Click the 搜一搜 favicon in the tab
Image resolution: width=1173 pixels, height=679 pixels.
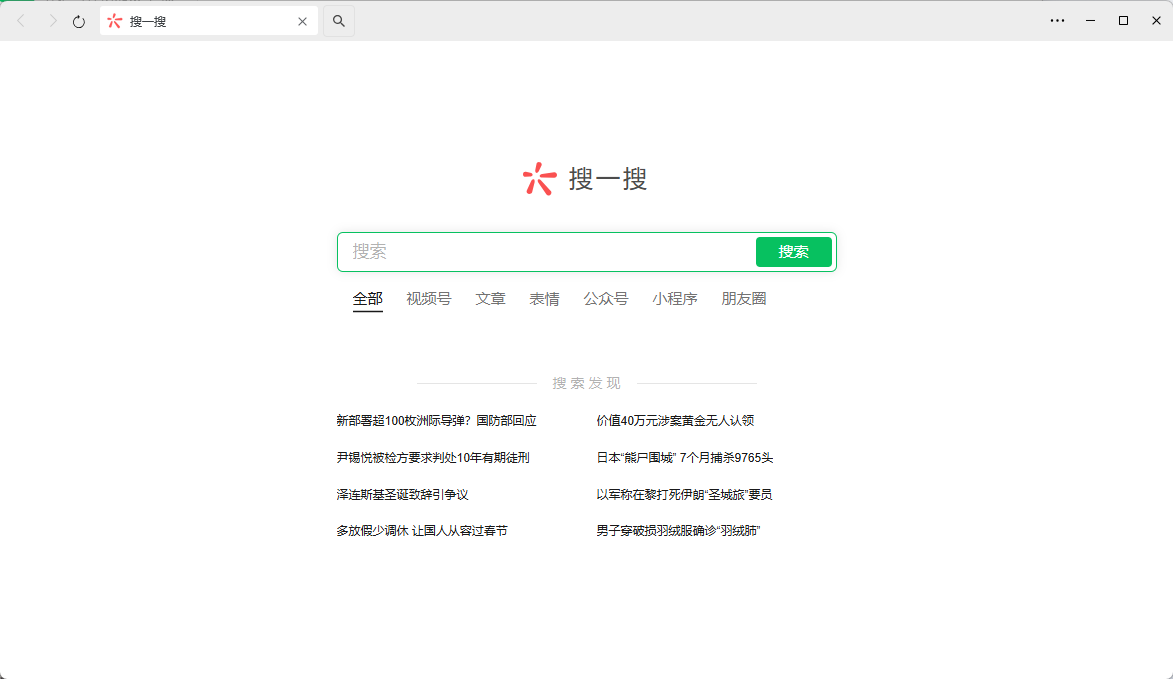114,21
